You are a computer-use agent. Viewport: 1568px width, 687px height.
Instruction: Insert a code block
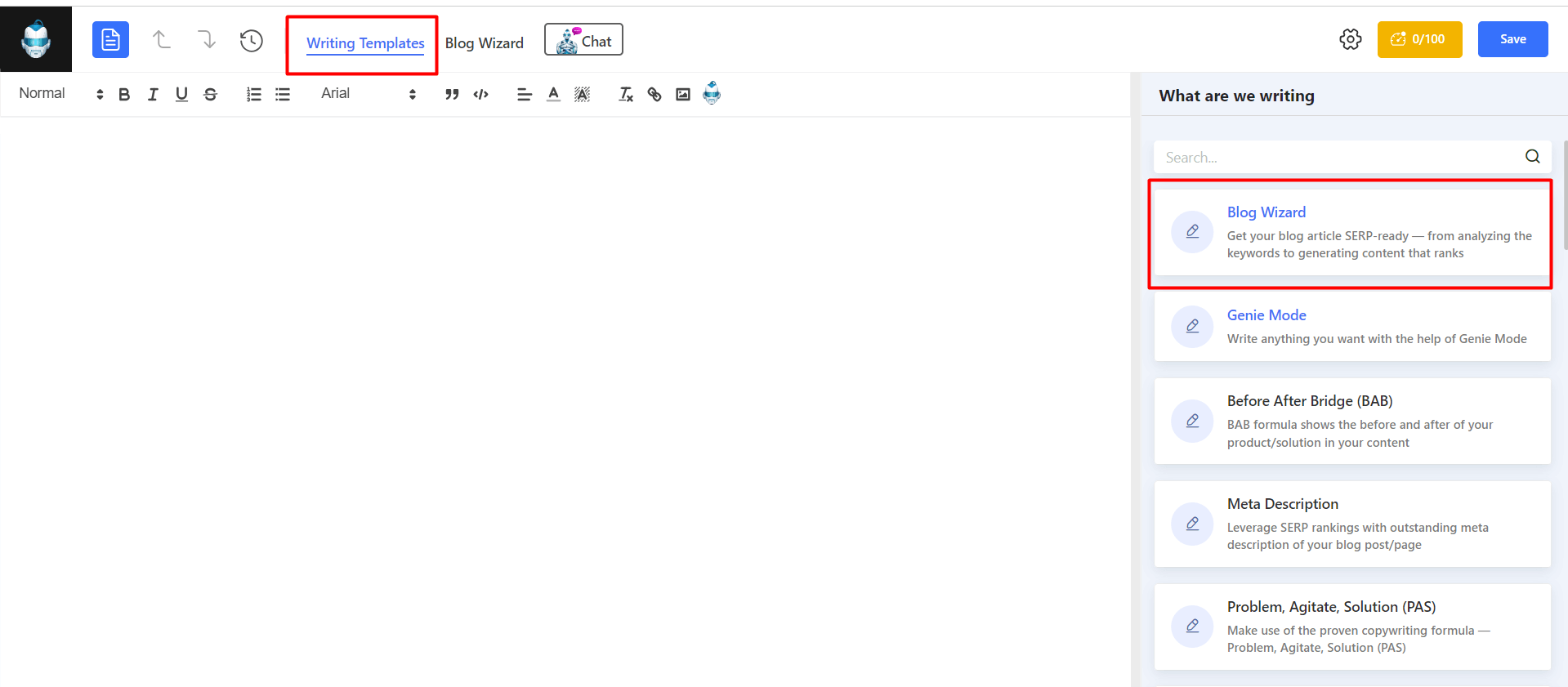[481, 94]
